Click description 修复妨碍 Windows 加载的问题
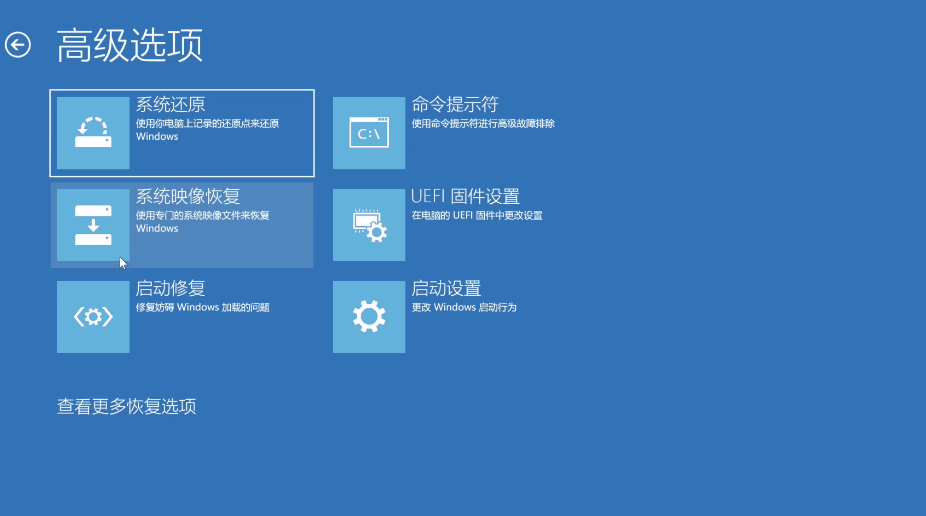 tap(203, 308)
